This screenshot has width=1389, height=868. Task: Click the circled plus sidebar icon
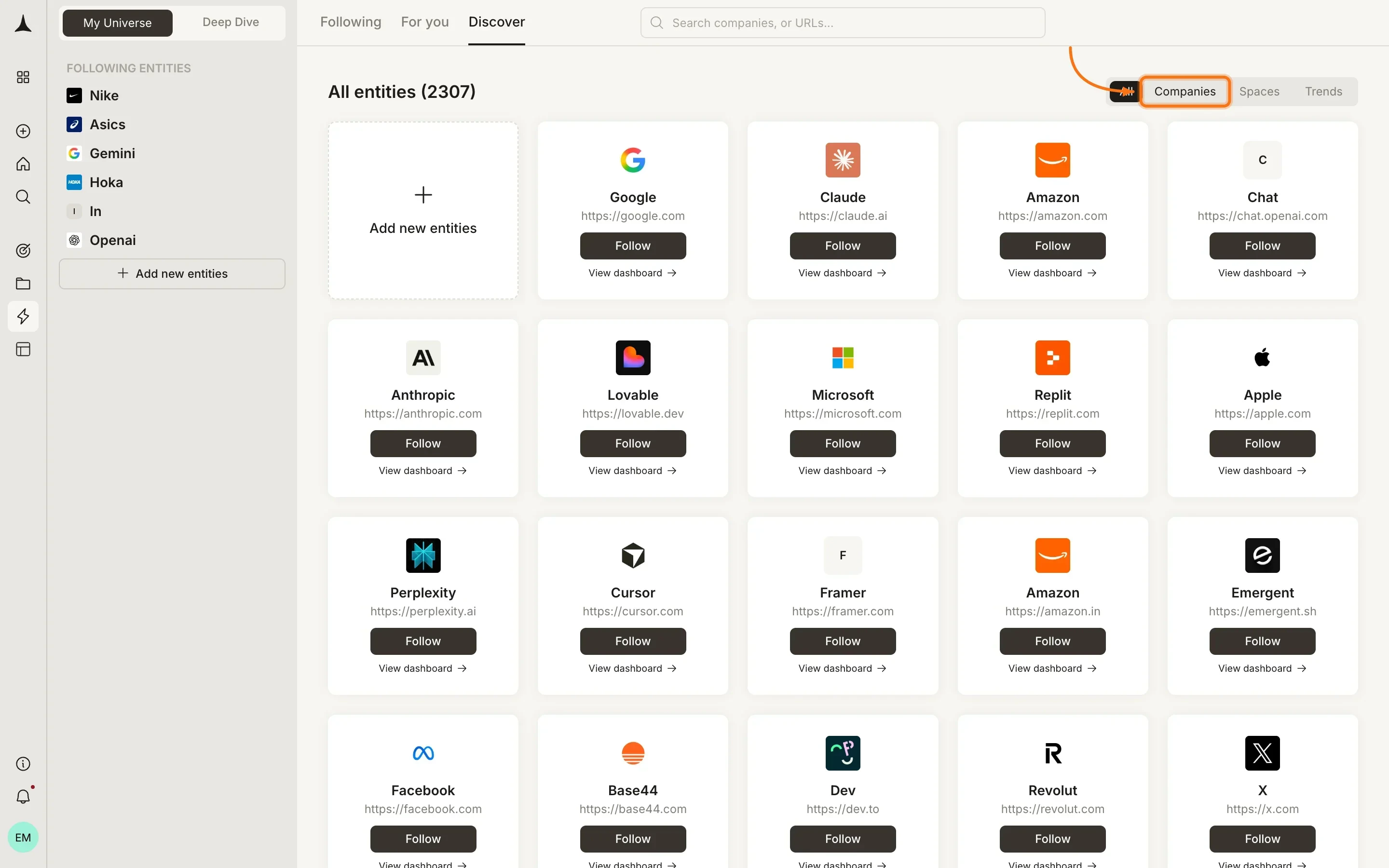[x=23, y=132]
